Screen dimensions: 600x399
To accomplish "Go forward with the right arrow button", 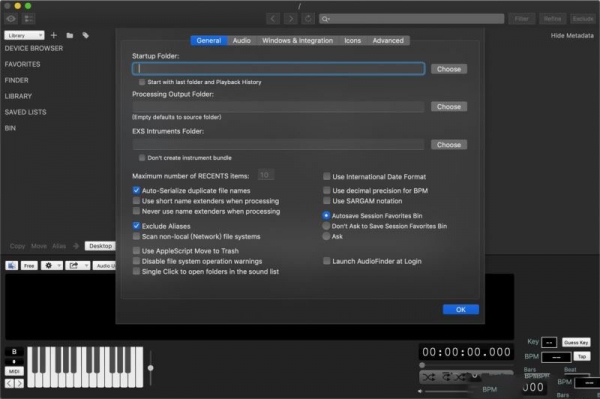I will [x=290, y=18].
